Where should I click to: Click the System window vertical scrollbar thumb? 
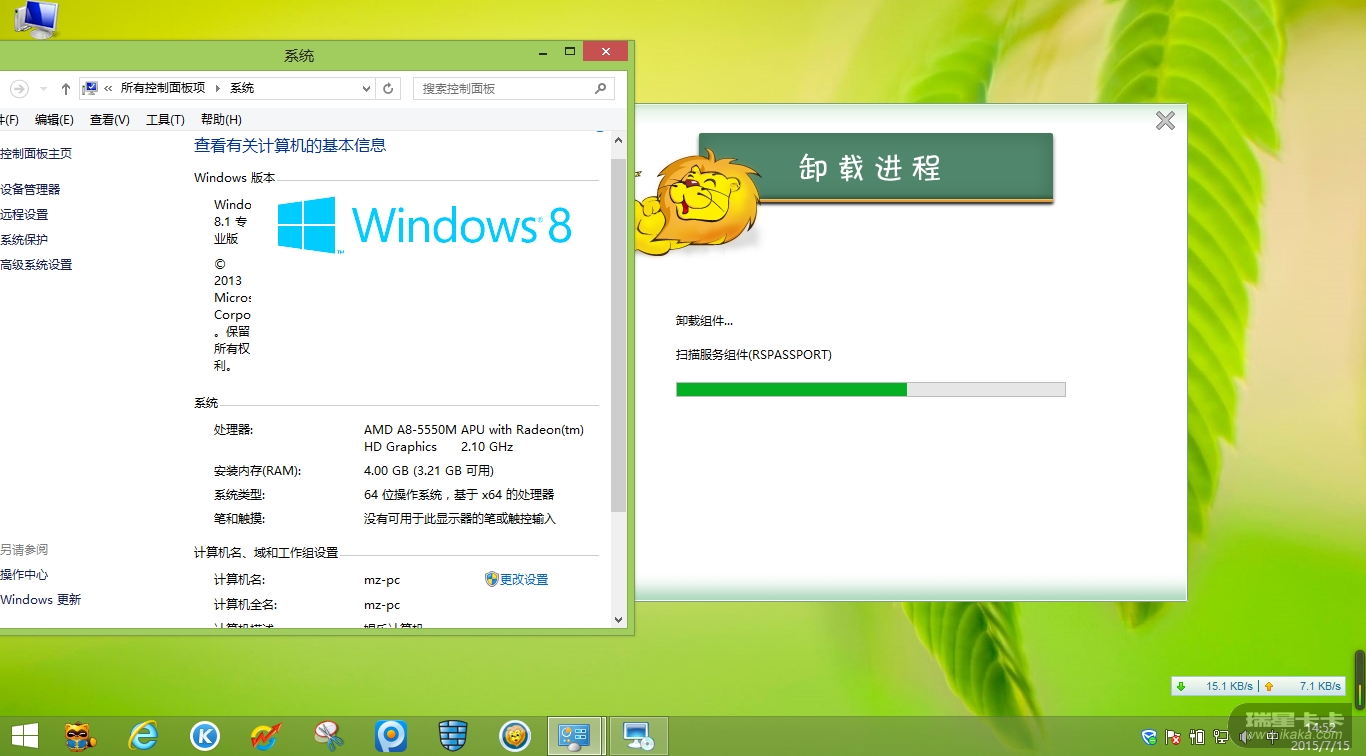(618, 335)
